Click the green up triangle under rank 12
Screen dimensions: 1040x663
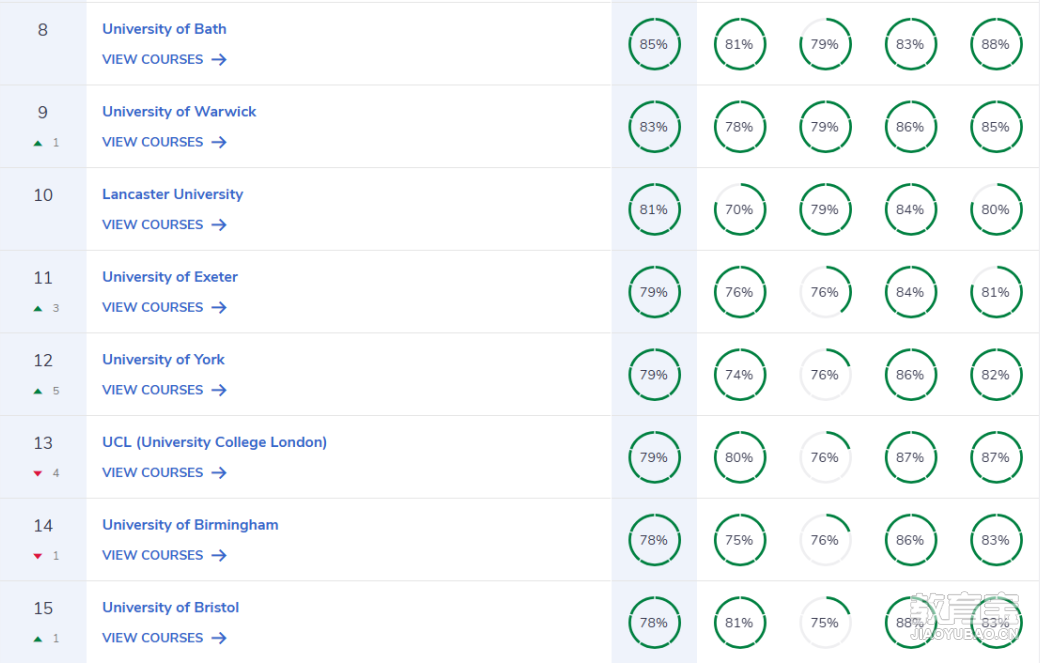click(38, 391)
